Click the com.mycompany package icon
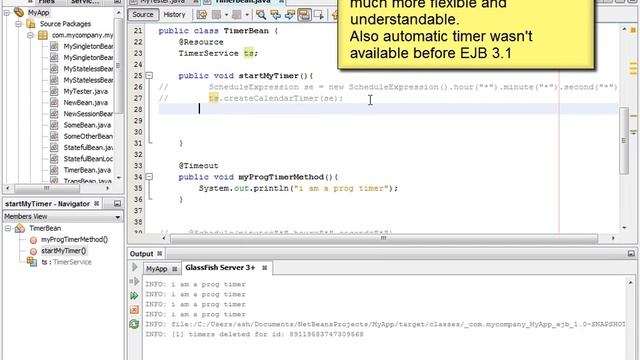Screen dimensions: 640x360 coord(43,35)
